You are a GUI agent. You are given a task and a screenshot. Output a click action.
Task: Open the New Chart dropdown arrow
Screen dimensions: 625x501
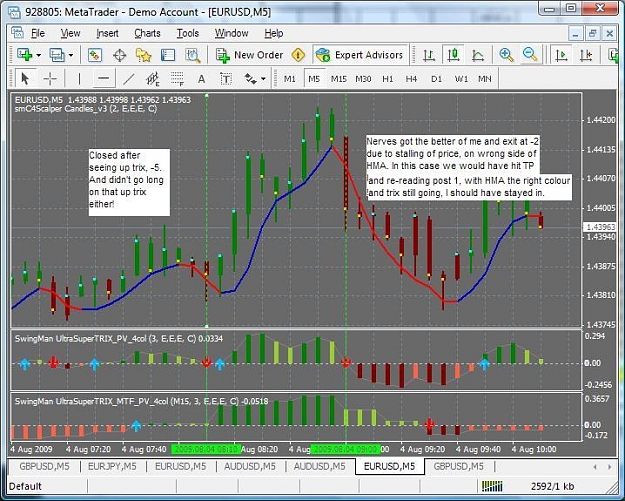coord(39,55)
